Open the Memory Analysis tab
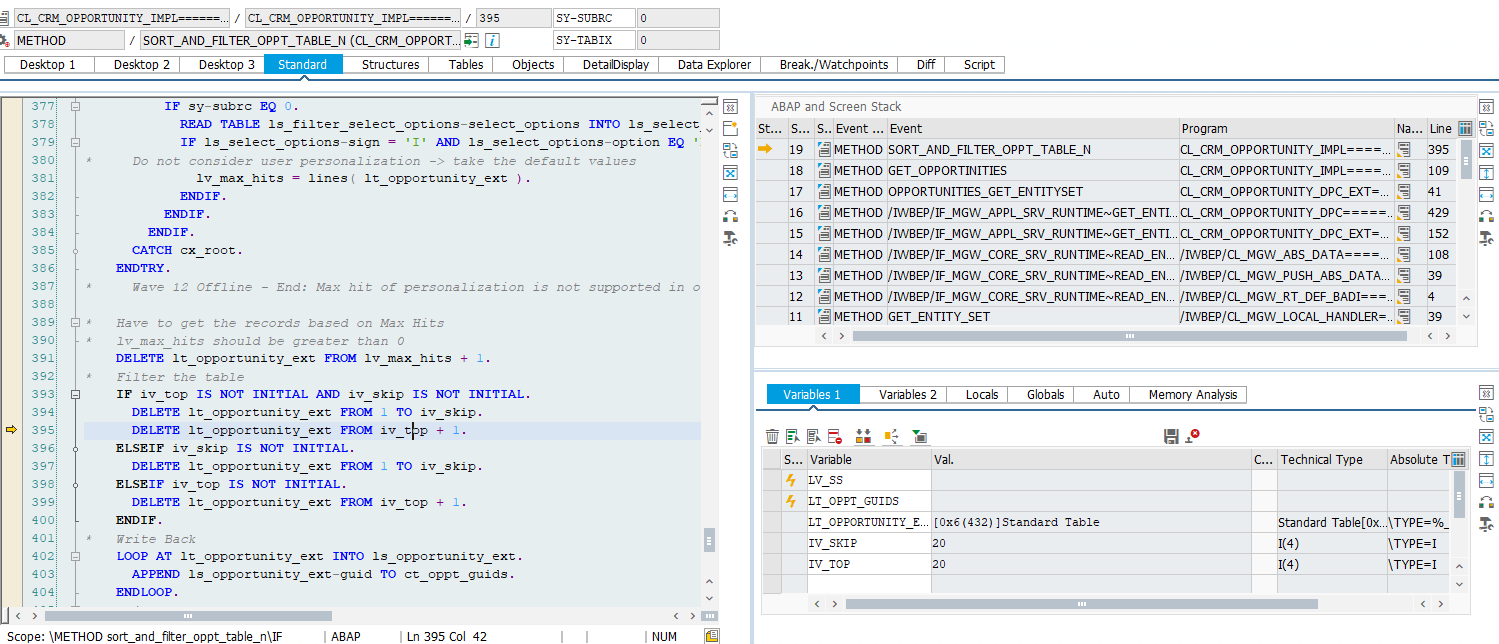1499x644 pixels. tap(1192, 394)
